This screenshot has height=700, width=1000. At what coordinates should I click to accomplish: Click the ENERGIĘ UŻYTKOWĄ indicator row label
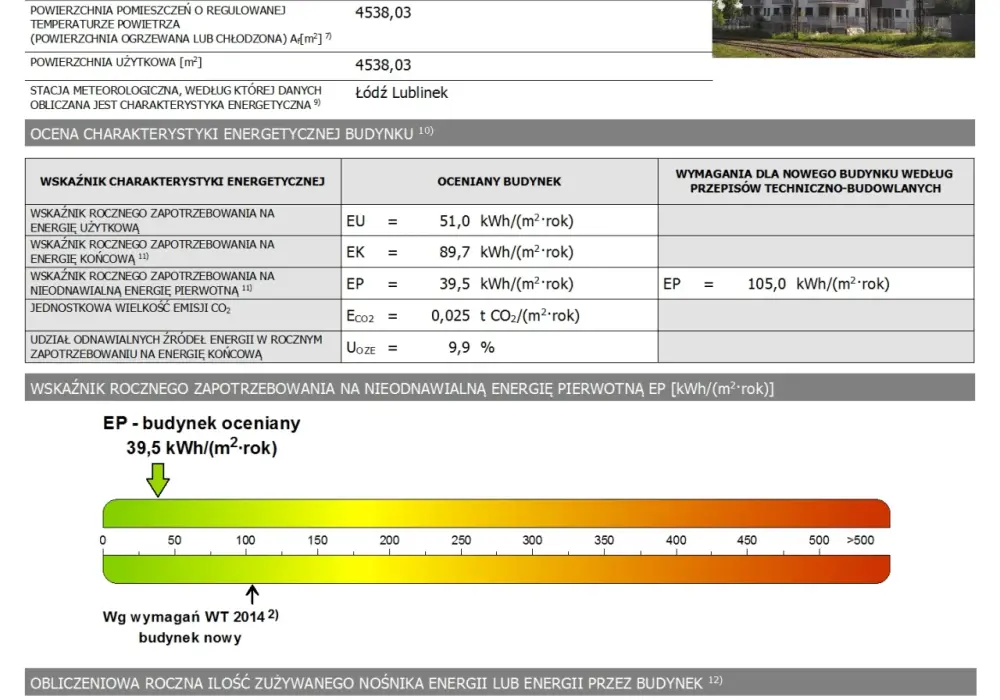point(152,221)
